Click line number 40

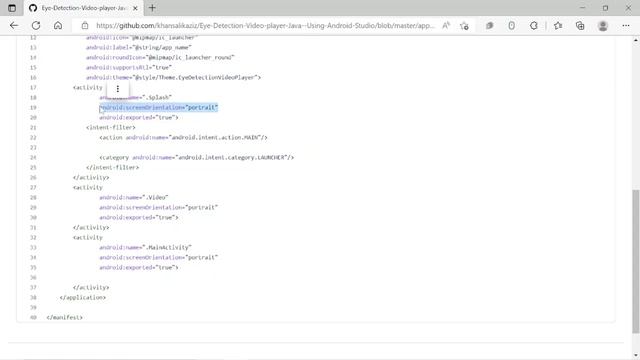[x=33, y=317]
